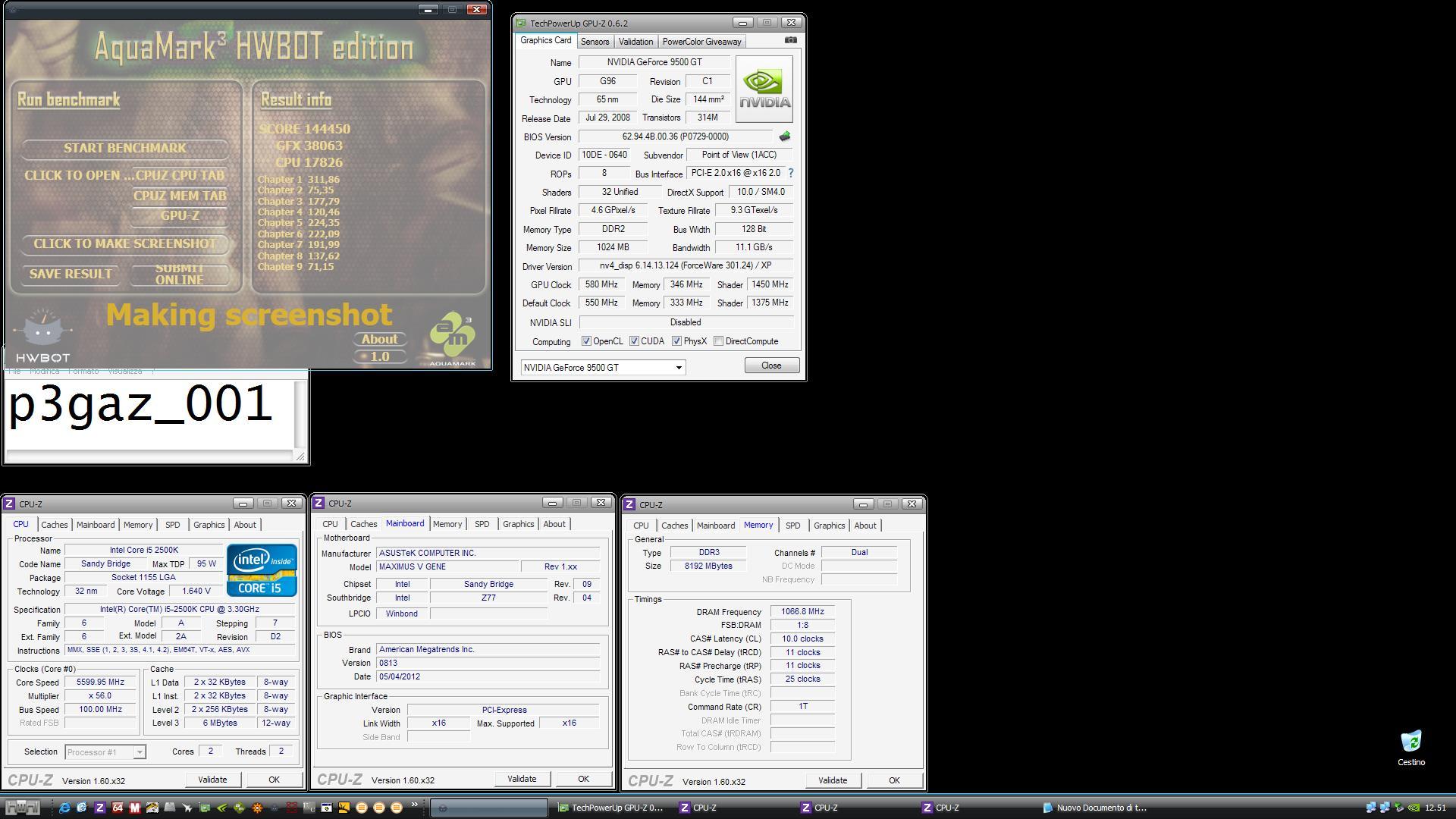The width and height of the screenshot is (1456, 819).
Task: Click the Intel Core i5 logo in CPU-Z
Action: pyautogui.click(x=262, y=570)
